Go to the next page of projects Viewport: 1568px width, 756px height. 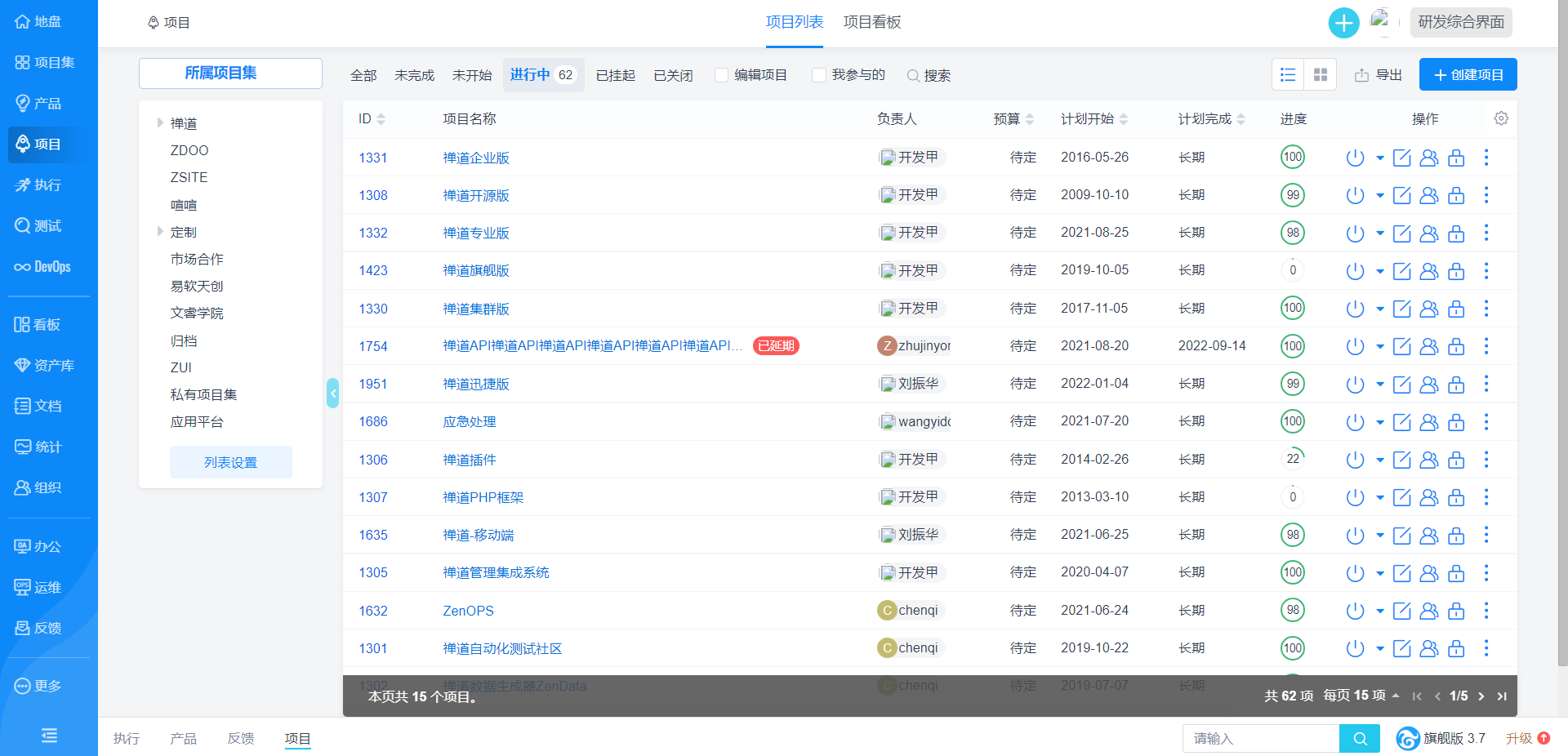1481,696
